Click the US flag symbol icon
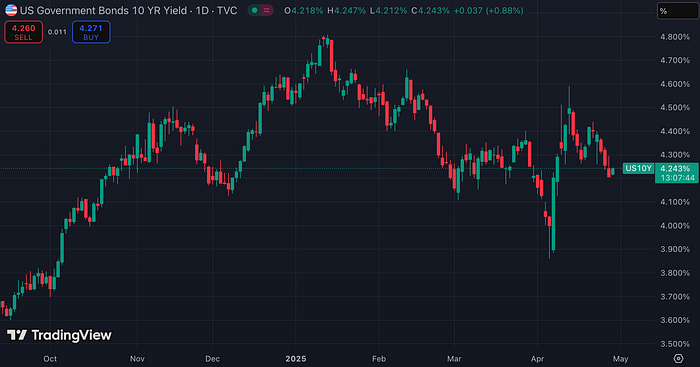700x367 pixels. pos(11,10)
